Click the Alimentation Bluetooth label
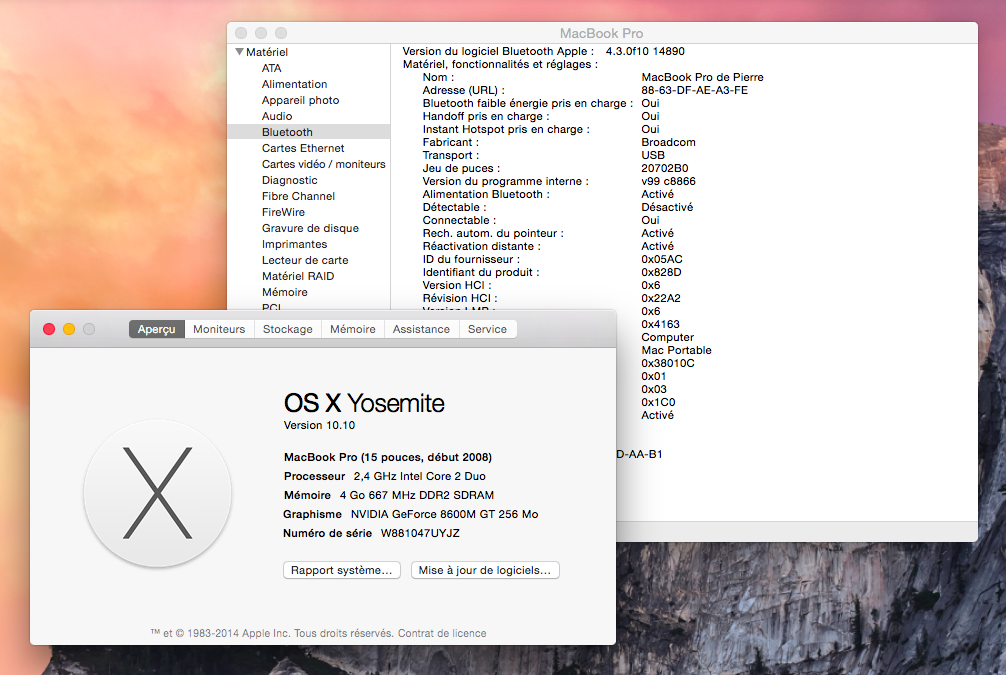 (x=486, y=194)
